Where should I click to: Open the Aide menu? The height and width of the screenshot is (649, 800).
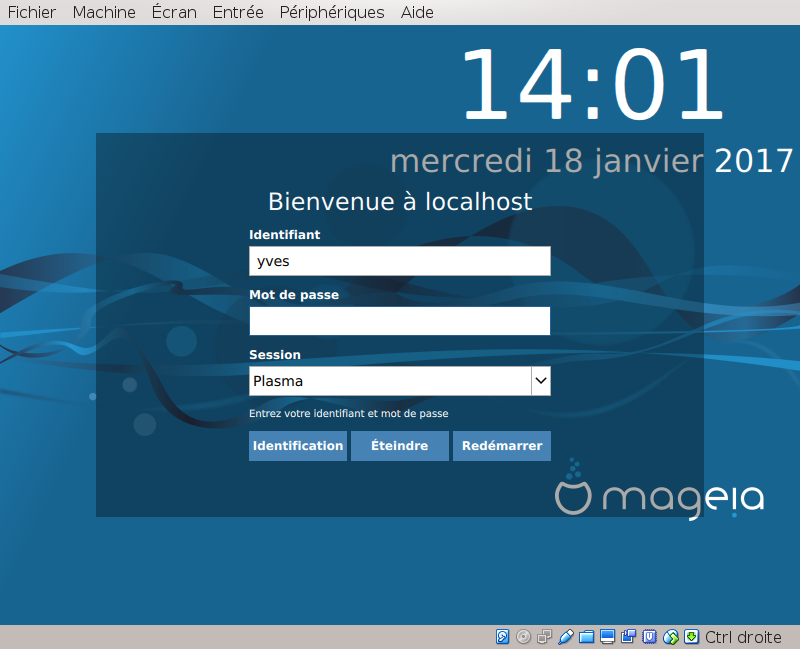[417, 12]
